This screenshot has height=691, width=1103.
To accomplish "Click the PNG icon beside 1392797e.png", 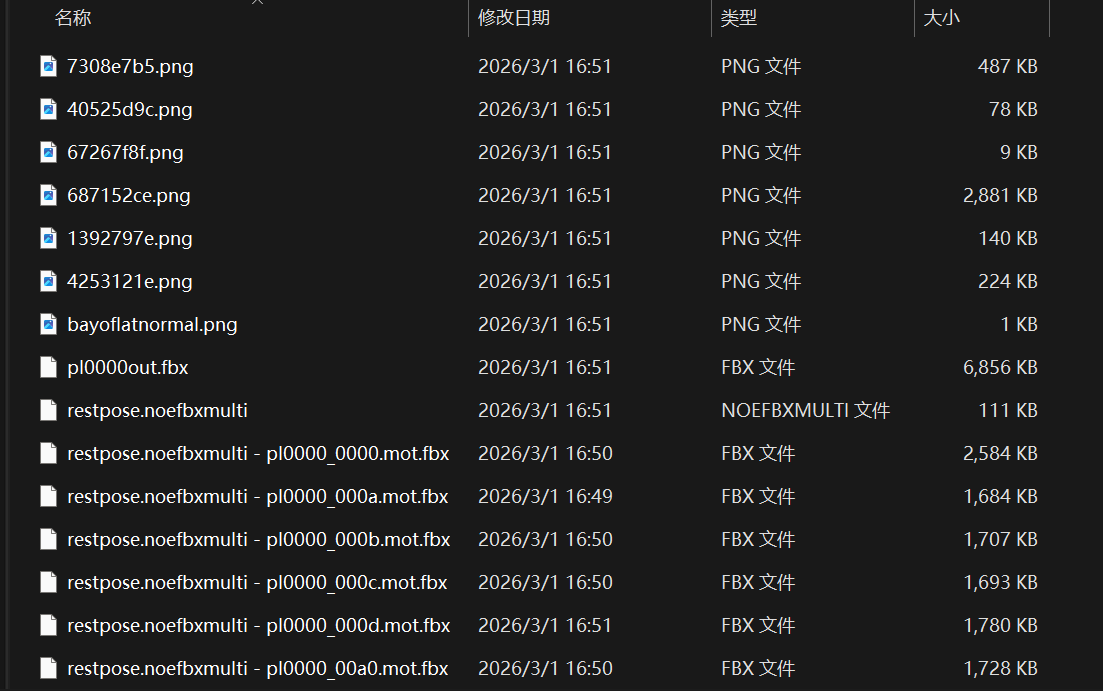I will coord(48,239).
